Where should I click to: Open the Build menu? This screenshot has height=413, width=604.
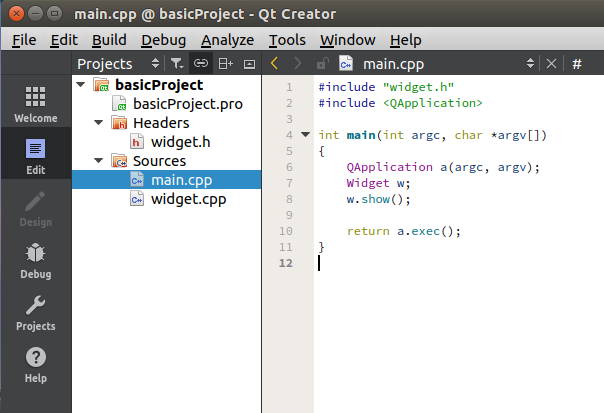tap(109, 40)
